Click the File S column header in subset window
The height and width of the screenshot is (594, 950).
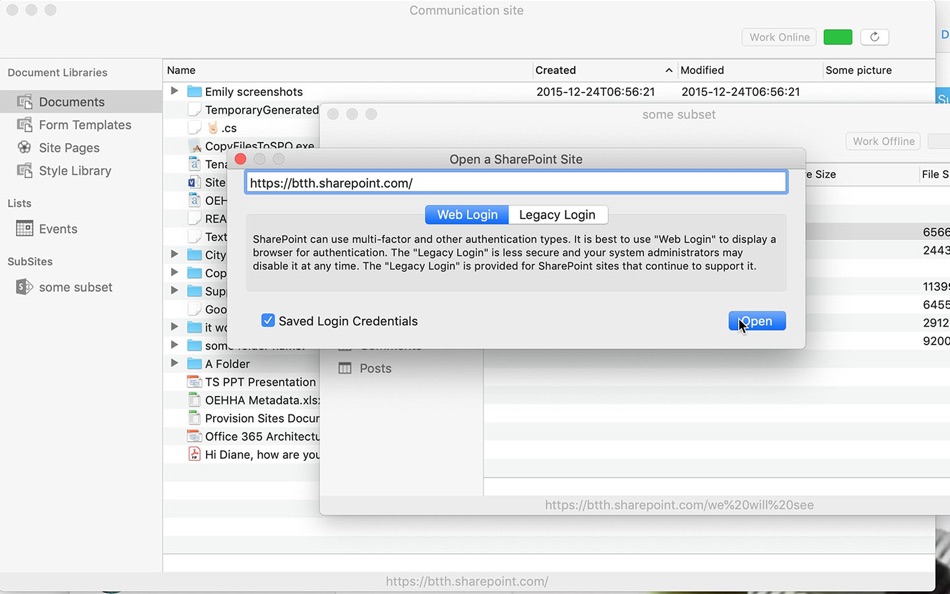(x=935, y=175)
